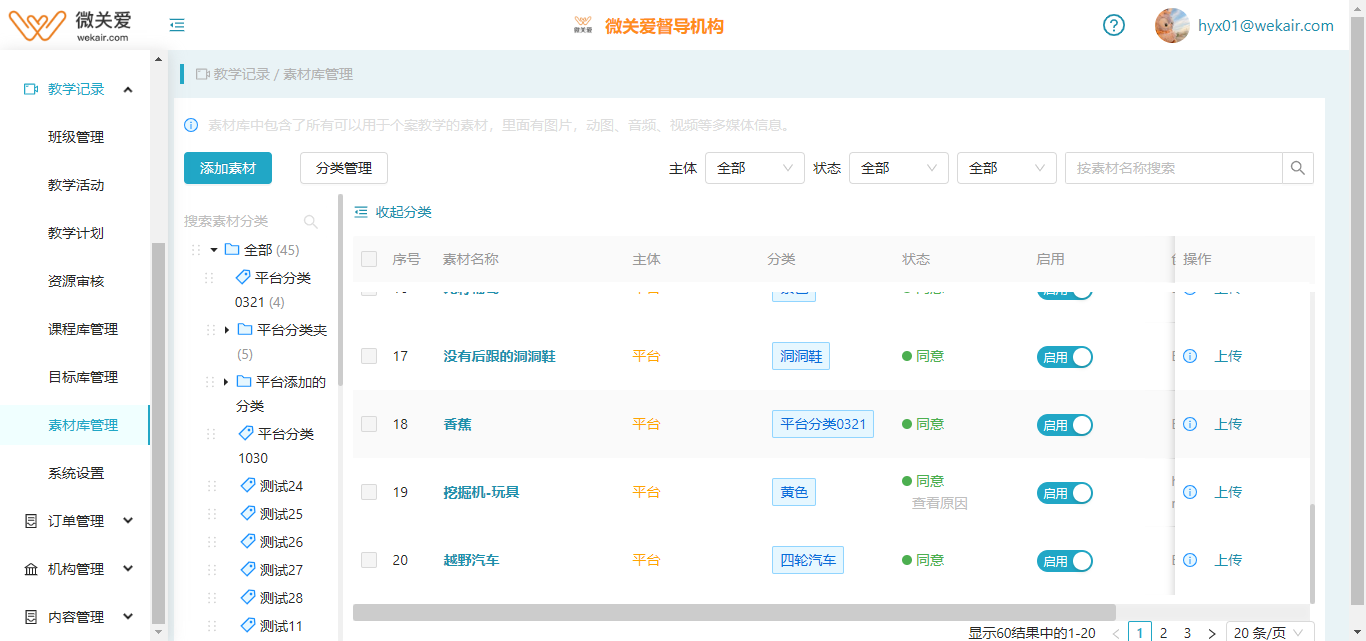Click the sidebar vertical scrollbar

[157, 433]
